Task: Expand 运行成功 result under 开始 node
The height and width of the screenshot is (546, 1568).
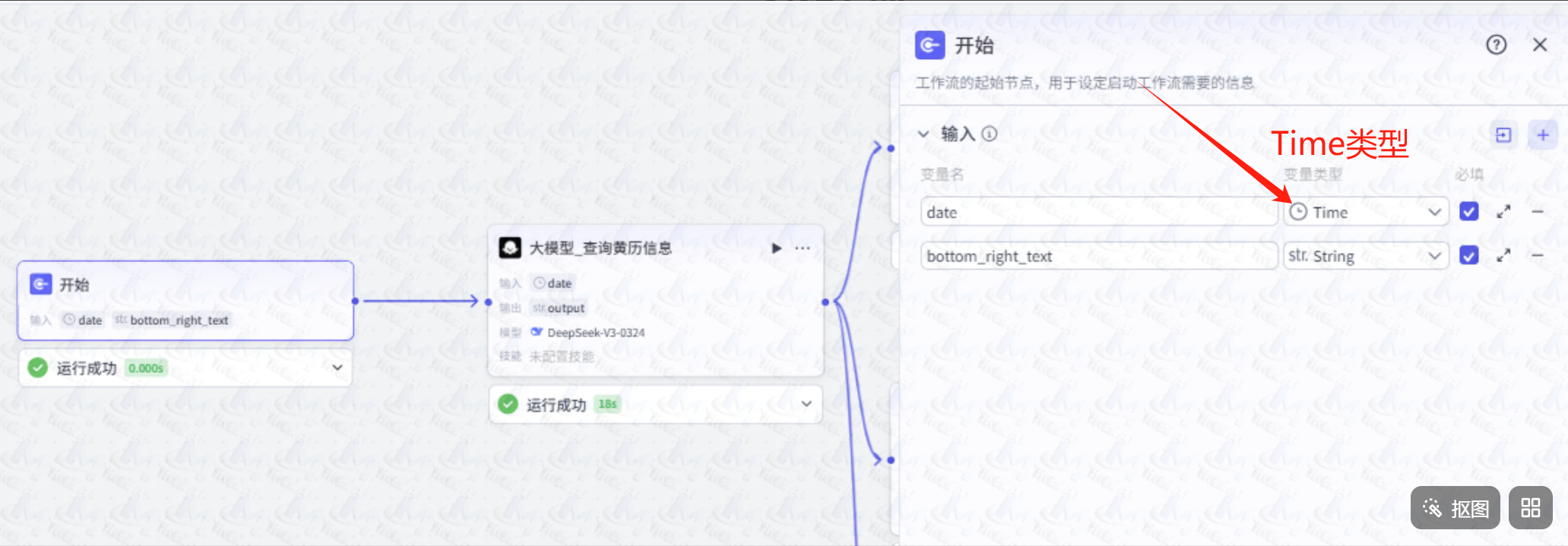Action: pyautogui.click(x=337, y=368)
